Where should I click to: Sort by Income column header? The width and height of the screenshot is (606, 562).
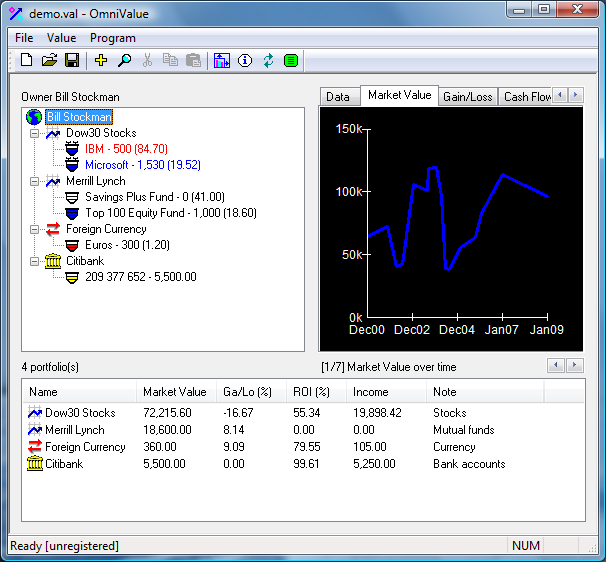pos(386,392)
